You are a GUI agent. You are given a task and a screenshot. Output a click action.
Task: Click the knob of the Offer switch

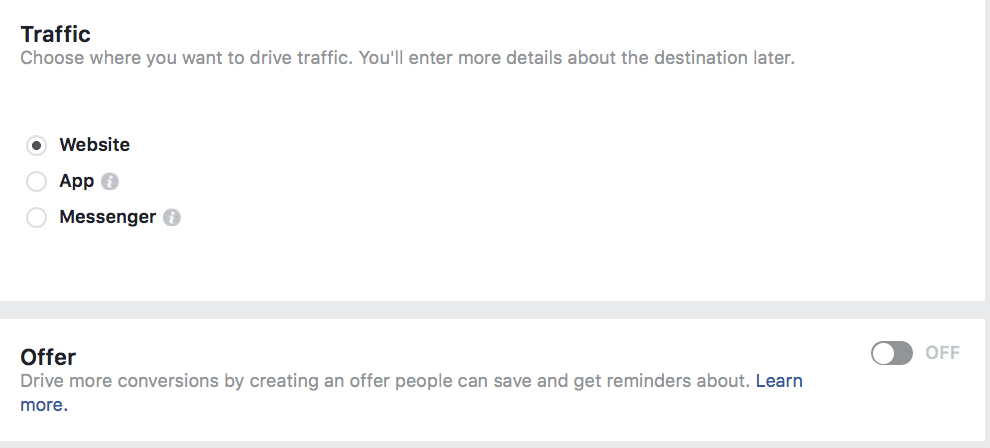click(x=883, y=353)
